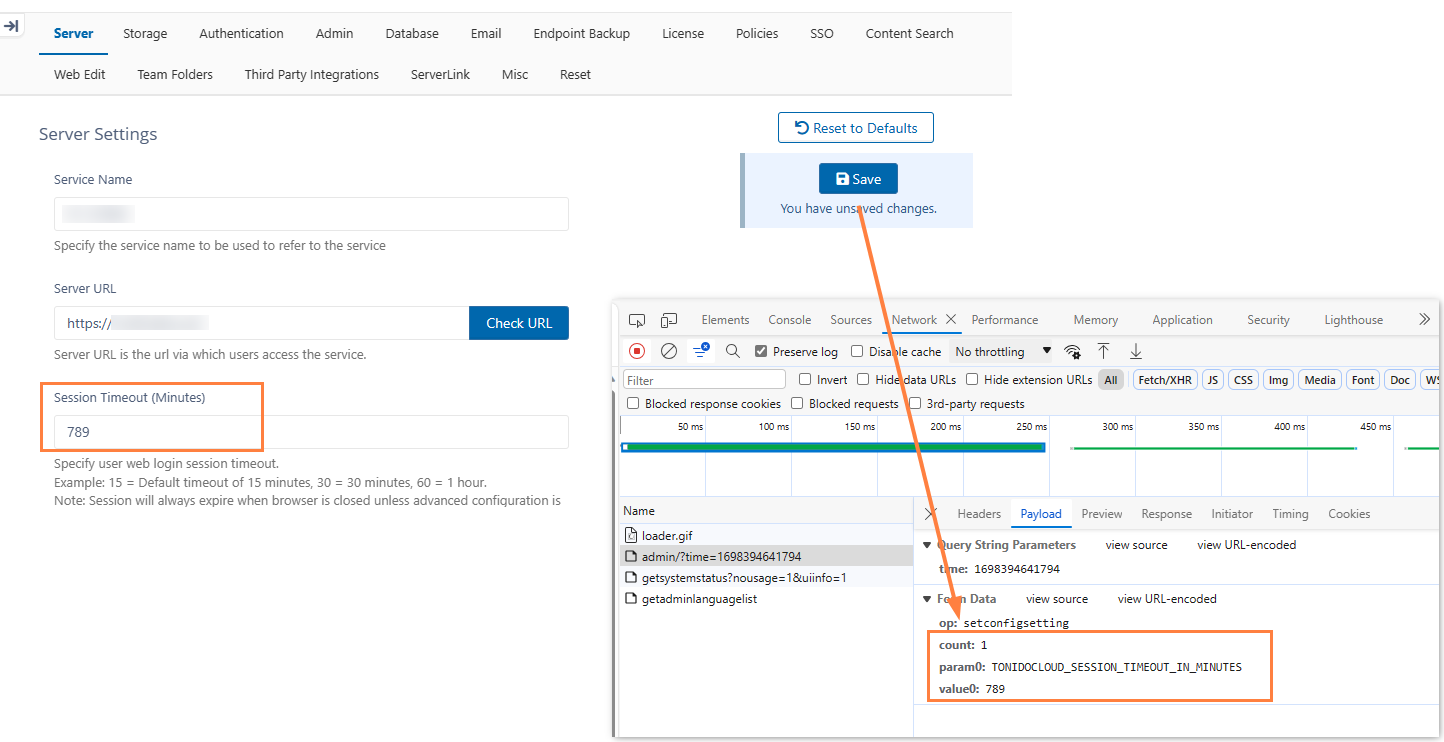Collapse the Query String Parameters section
The width and height of the screenshot is (1444, 742).
pyautogui.click(x=925, y=545)
